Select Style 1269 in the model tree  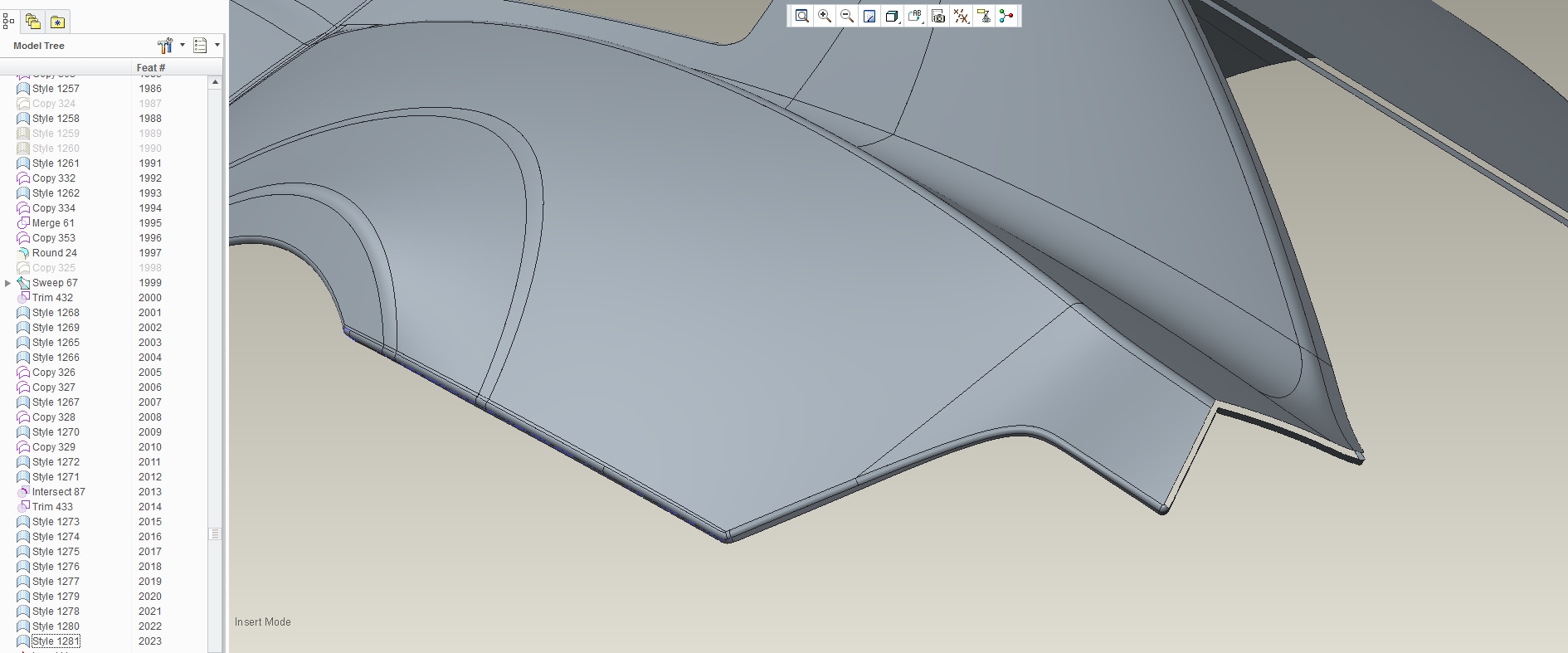pyautogui.click(x=56, y=328)
